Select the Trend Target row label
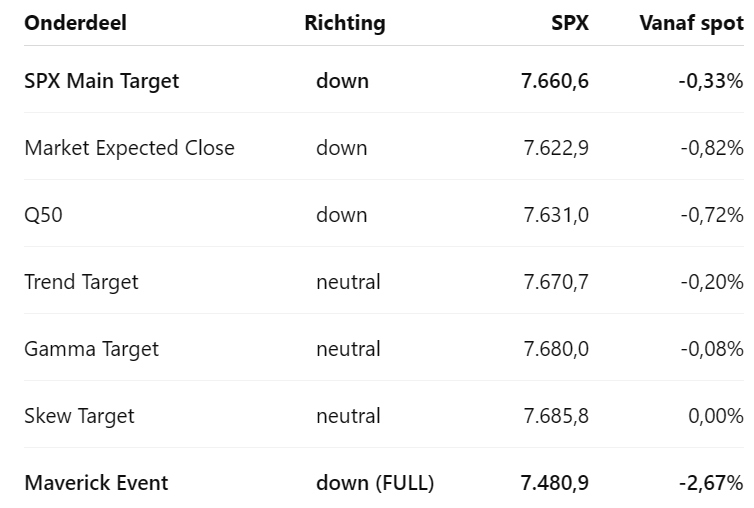This screenshot has height=508, width=754. [x=81, y=282]
